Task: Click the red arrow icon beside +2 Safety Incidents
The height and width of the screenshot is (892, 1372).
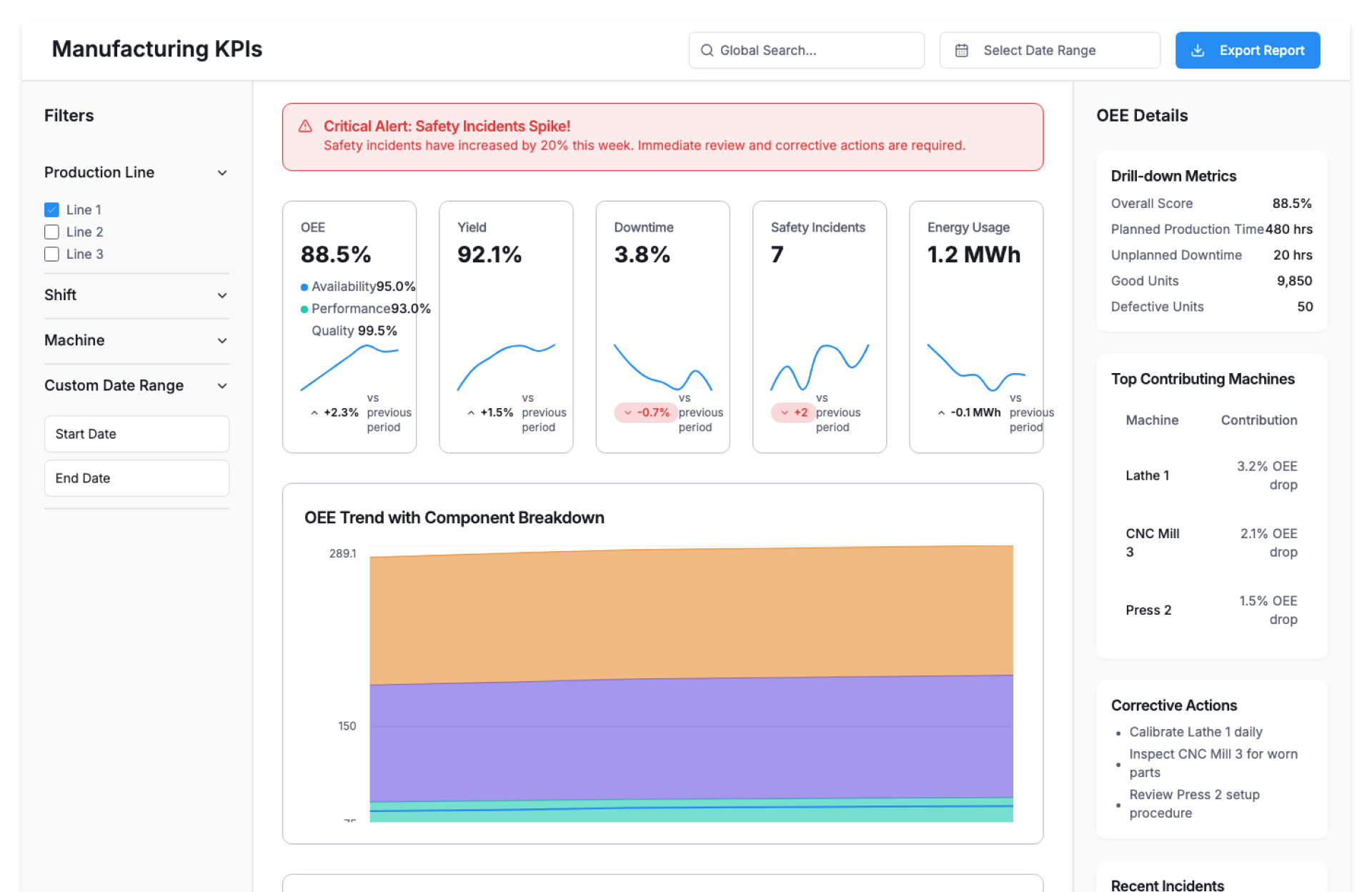Action: click(785, 413)
